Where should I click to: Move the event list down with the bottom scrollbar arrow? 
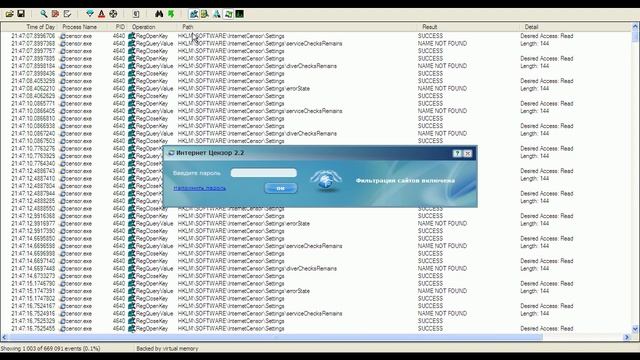[x=635, y=329]
